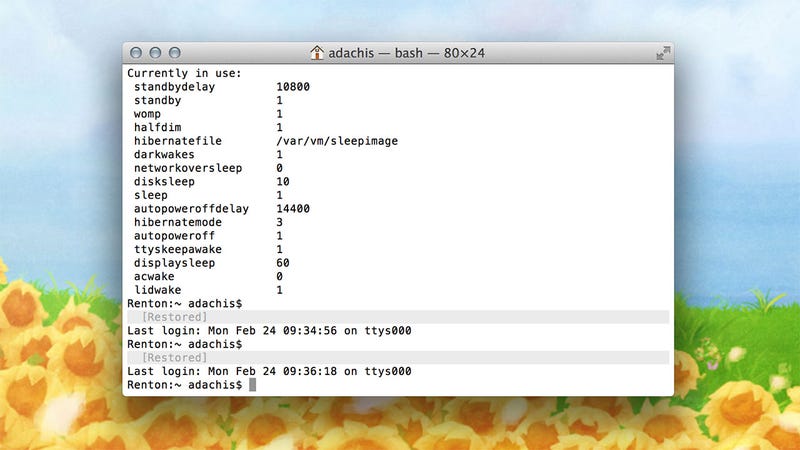Click the 'disksleep' setting name
Screen dimensions: 800x450
[164, 182]
